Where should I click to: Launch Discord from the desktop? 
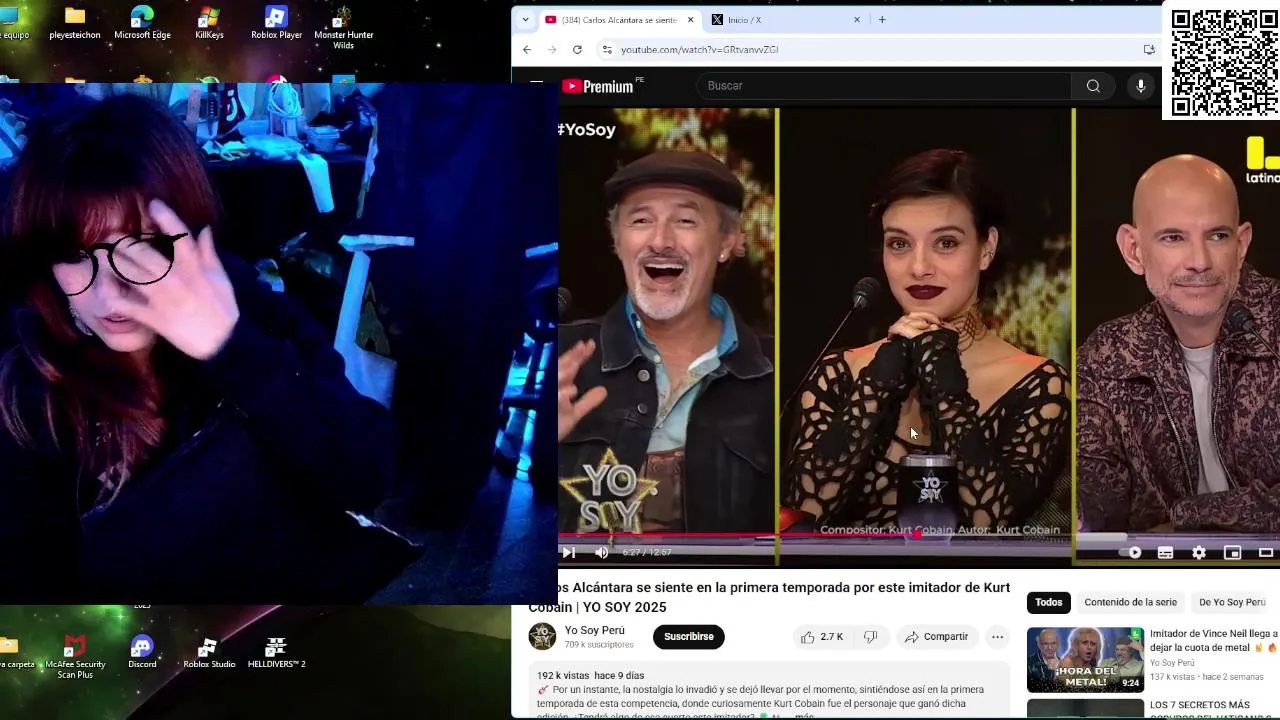click(x=142, y=652)
